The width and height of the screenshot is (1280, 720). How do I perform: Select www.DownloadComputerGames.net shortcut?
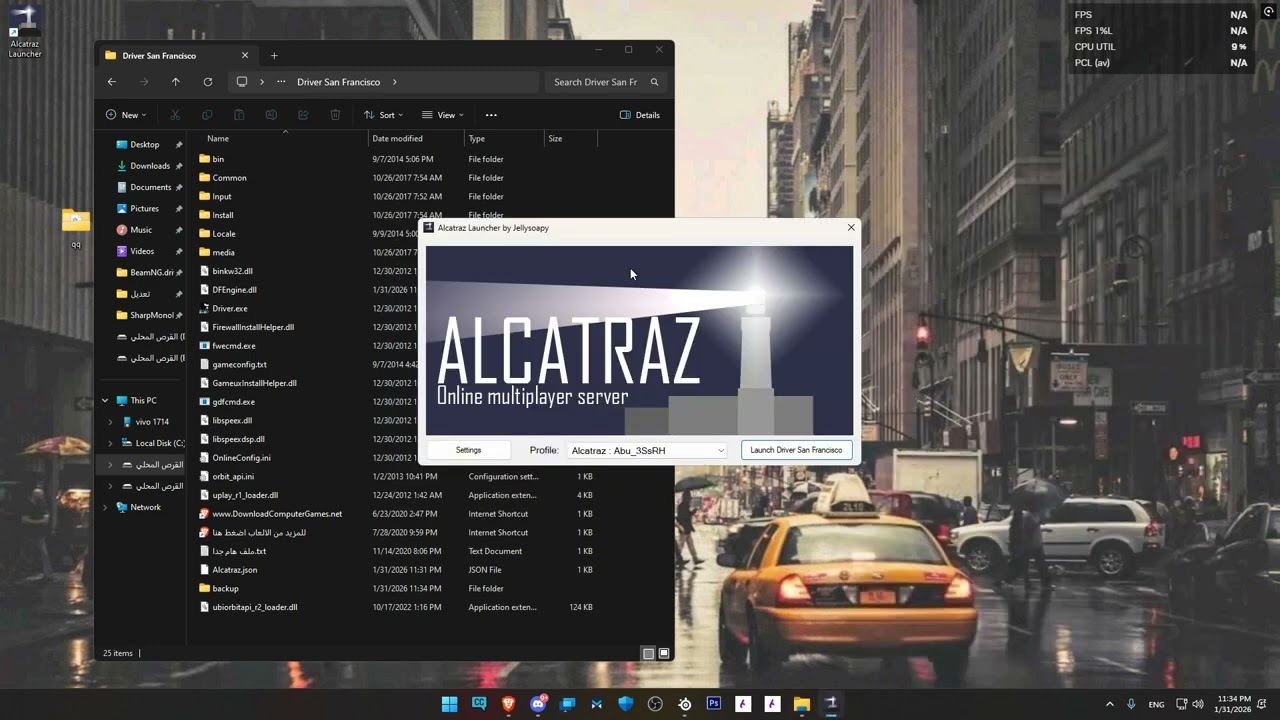[276, 514]
